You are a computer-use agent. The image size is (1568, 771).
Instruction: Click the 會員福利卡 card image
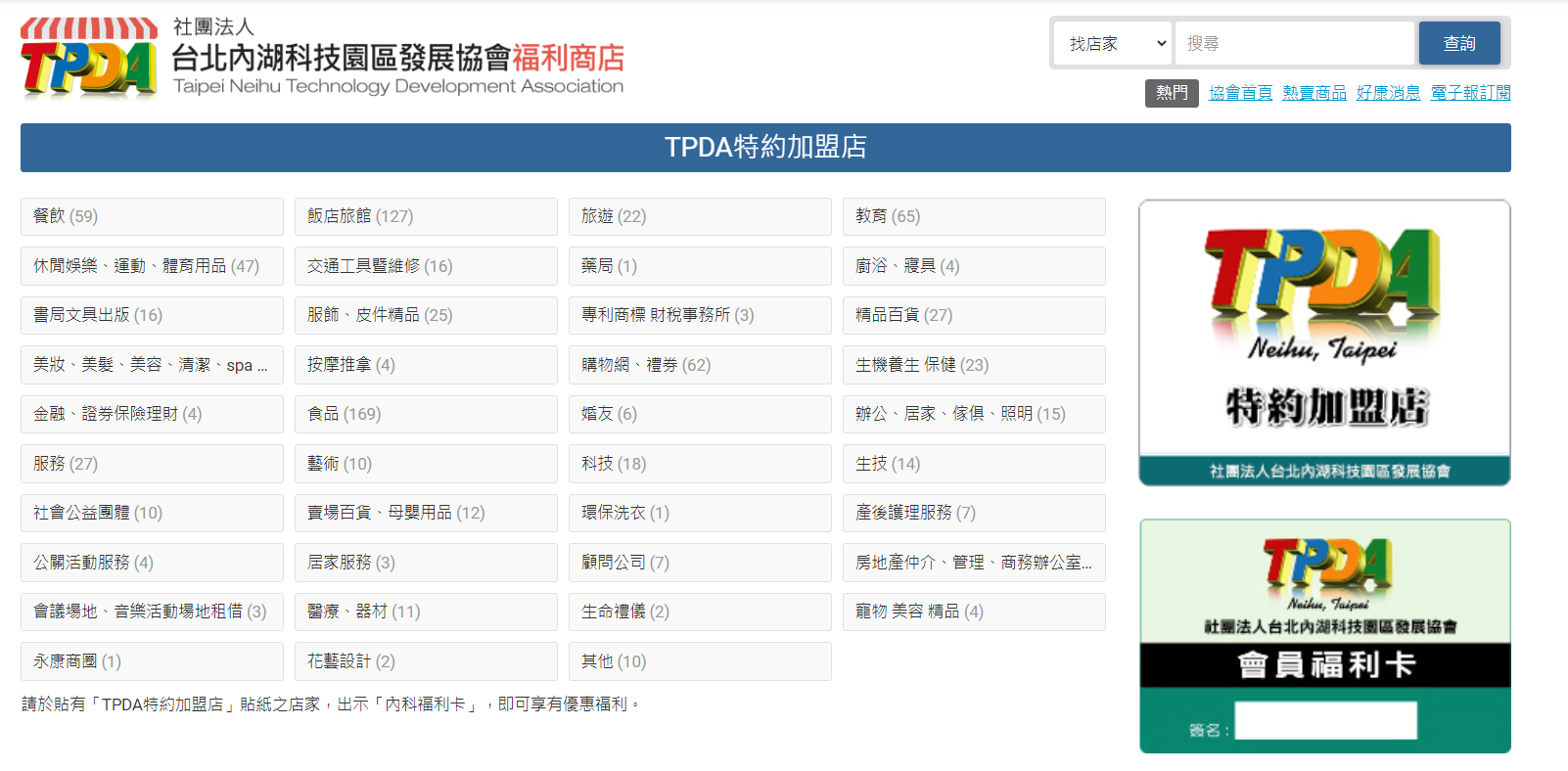tap(1325, 636)
